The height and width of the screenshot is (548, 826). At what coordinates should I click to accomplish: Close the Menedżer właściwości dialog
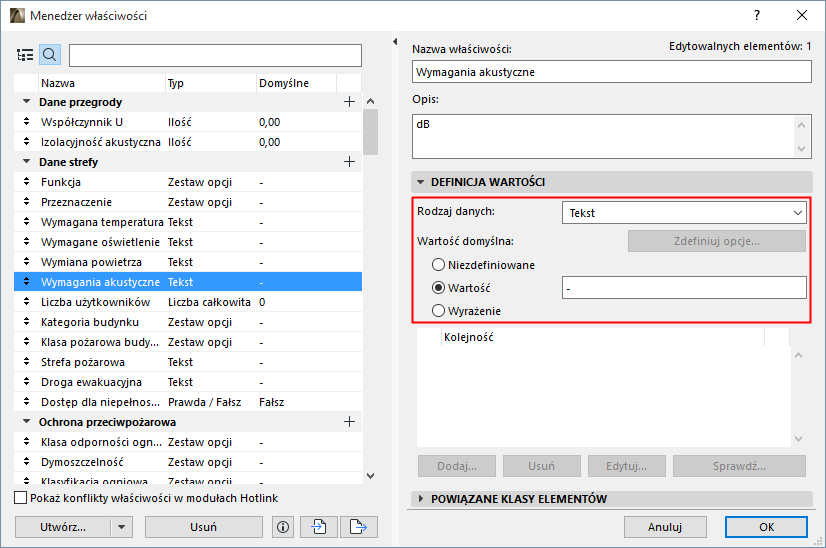click(x=802, y=15)
